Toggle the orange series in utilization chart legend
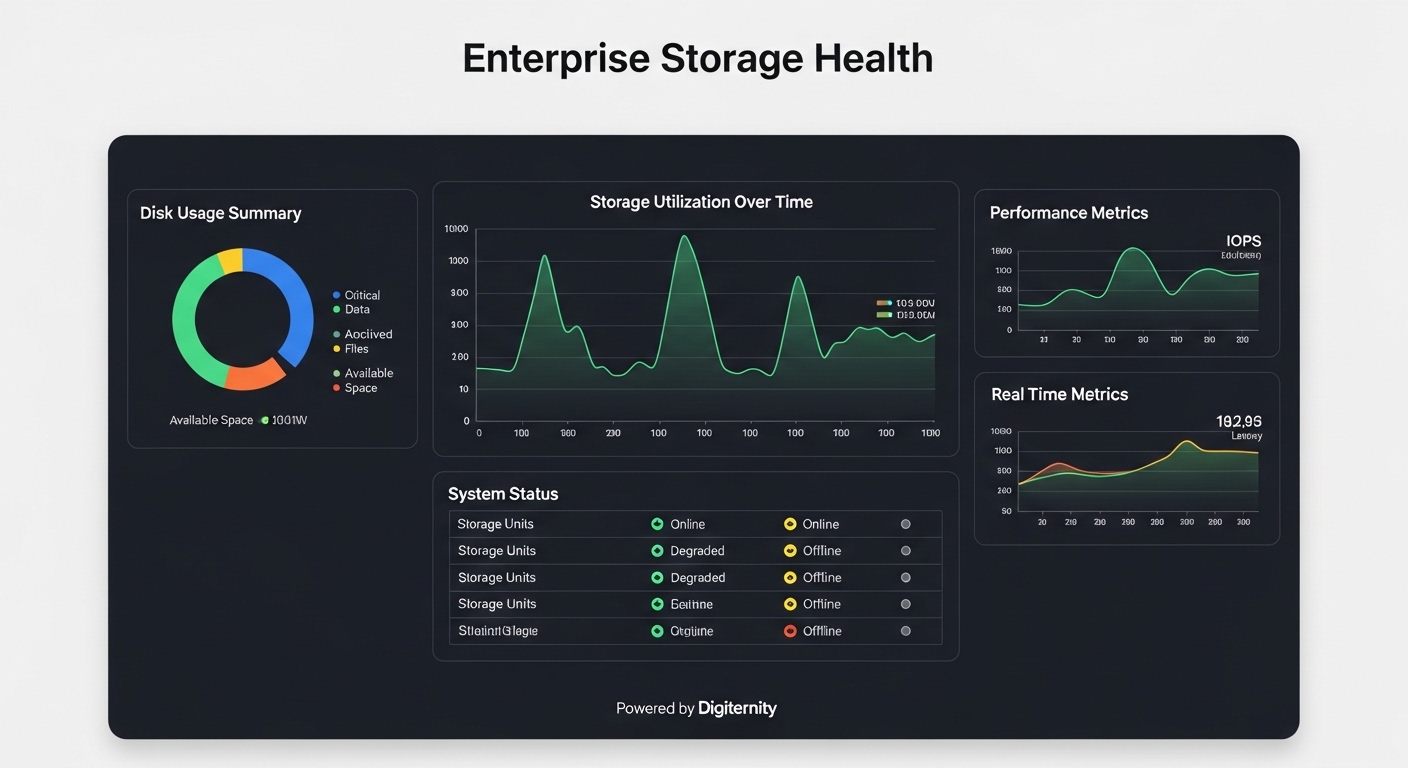1408x768 pixels. point(883,302)
